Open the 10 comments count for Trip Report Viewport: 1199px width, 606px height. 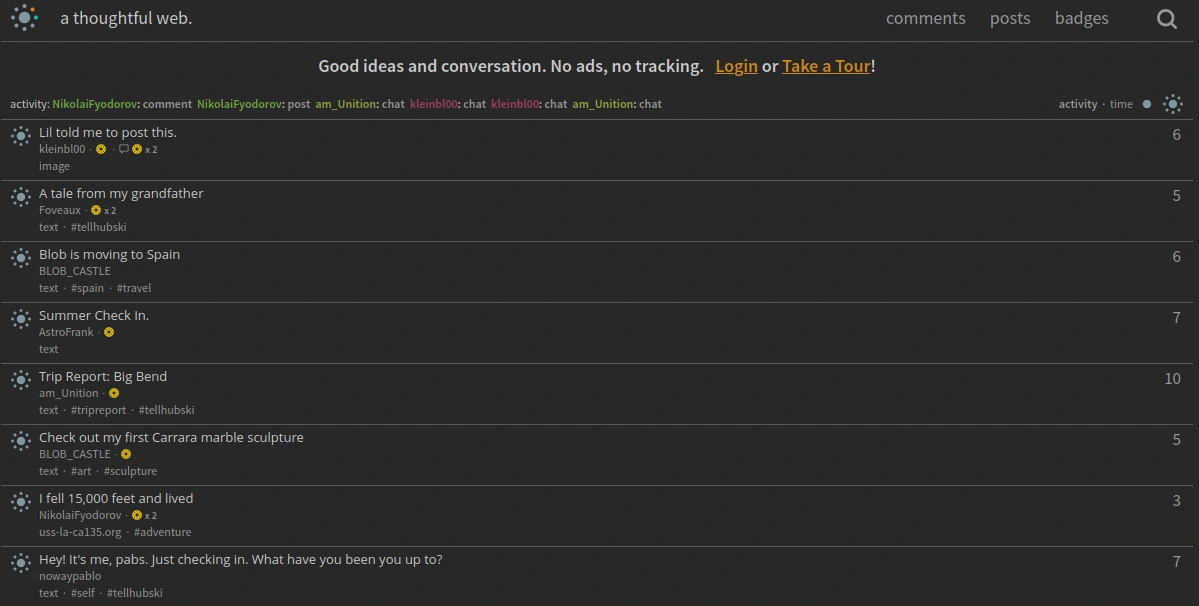pyautogui.click(x=1172, y=379)
